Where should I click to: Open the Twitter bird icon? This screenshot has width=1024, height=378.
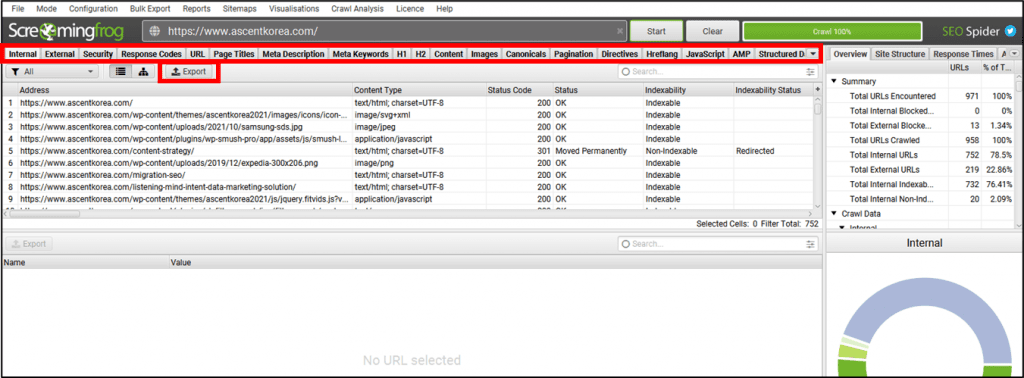coord(1011,31)
